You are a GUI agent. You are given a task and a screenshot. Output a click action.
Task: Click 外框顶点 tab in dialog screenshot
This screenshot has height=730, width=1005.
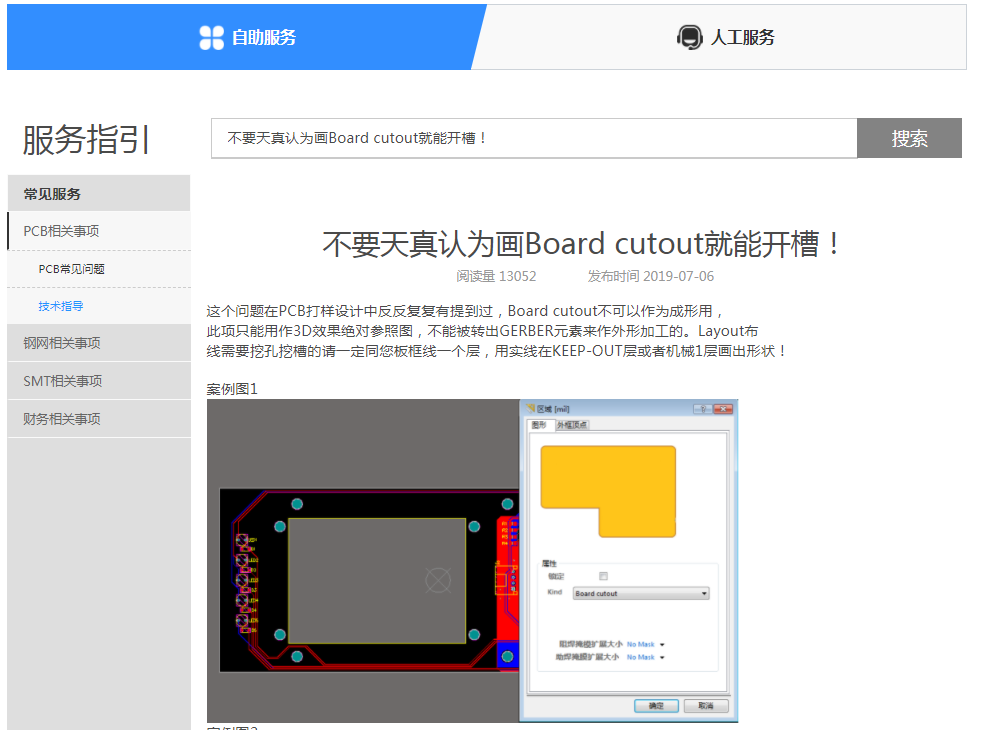(x=572, y=425)
